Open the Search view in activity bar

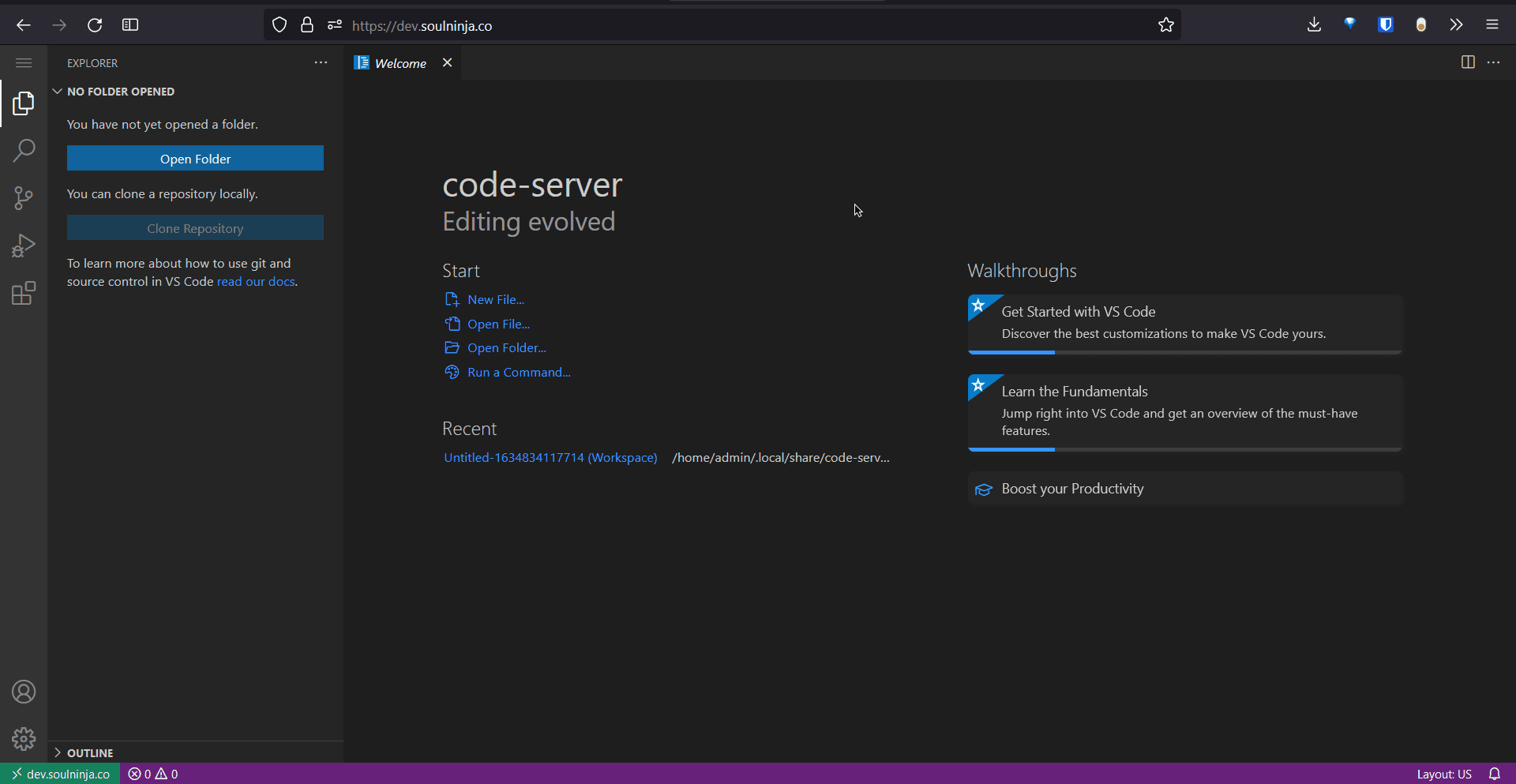24,150
